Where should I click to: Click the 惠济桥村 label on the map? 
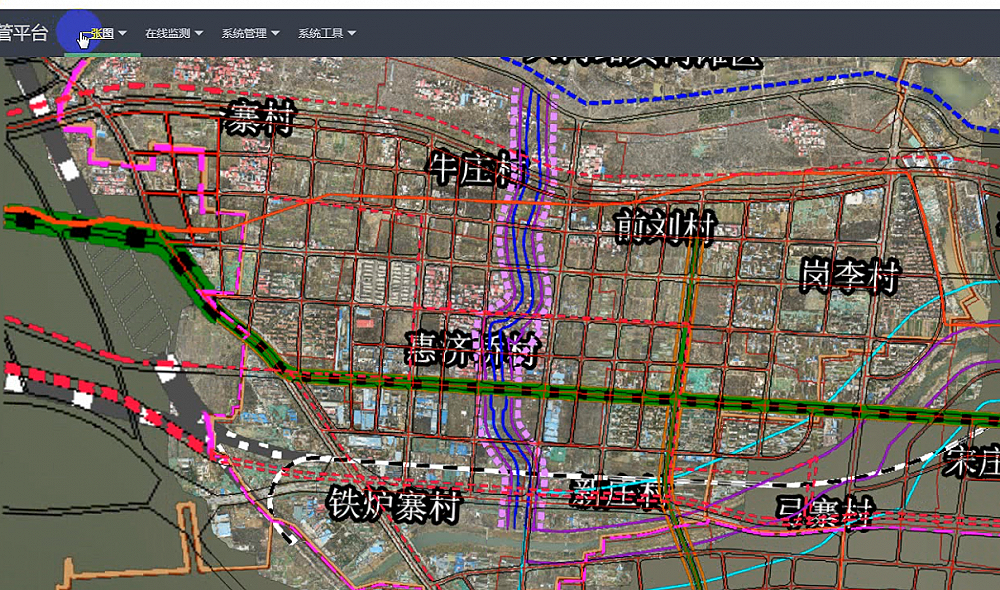473,350
